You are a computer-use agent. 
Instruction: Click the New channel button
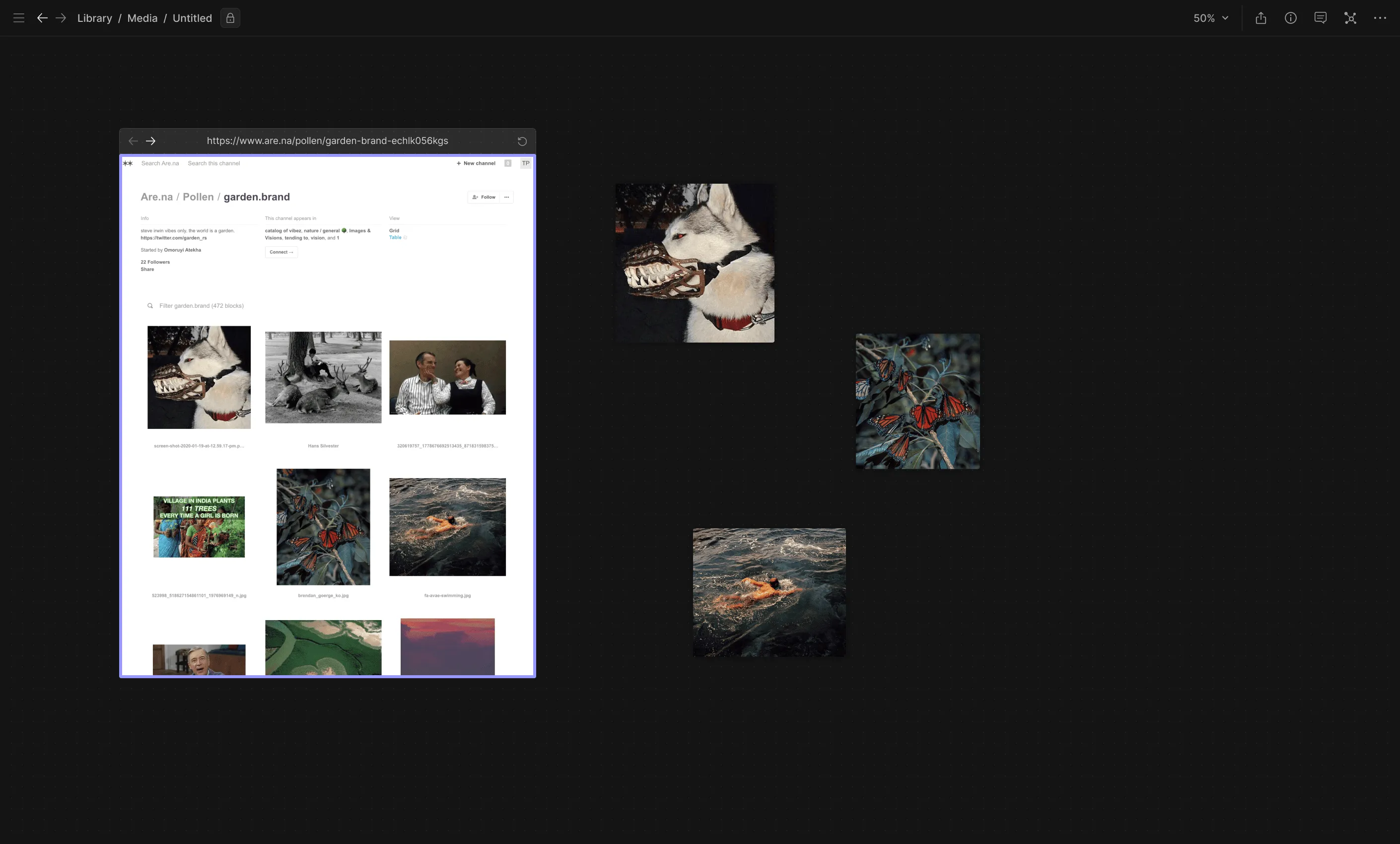pyautogui.click(x=476, y=163)
